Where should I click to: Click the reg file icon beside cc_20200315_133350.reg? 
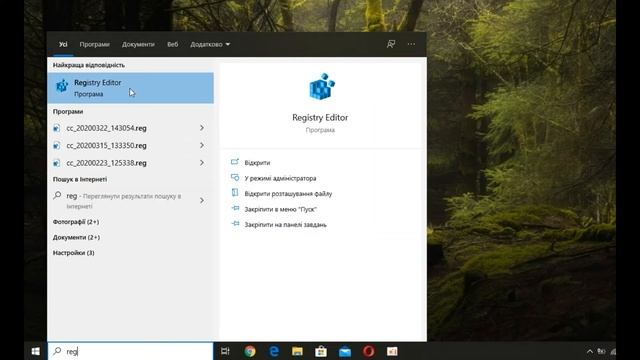[x=57, y=146]
